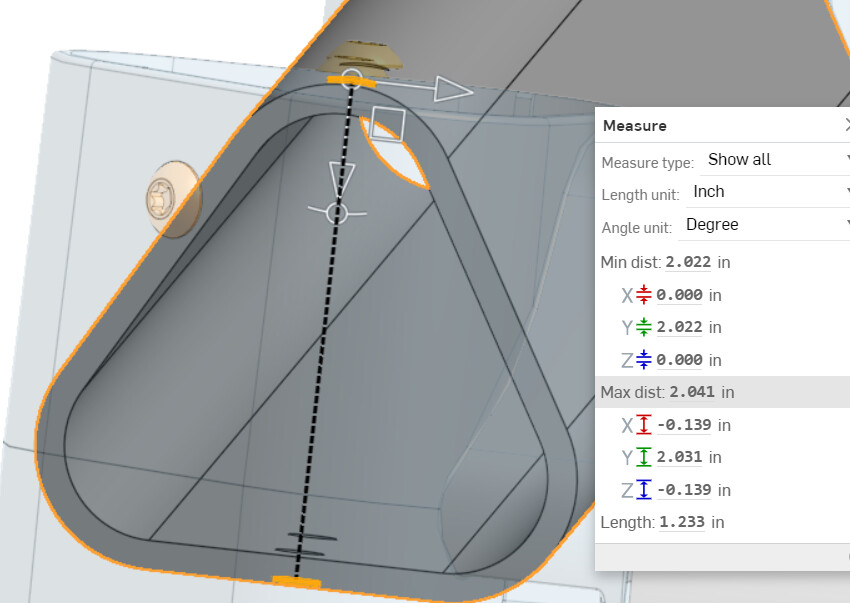Click the Length value 1.233
Image resolution: width=850 pixels, height=603 pixels.
click(682, 522)
